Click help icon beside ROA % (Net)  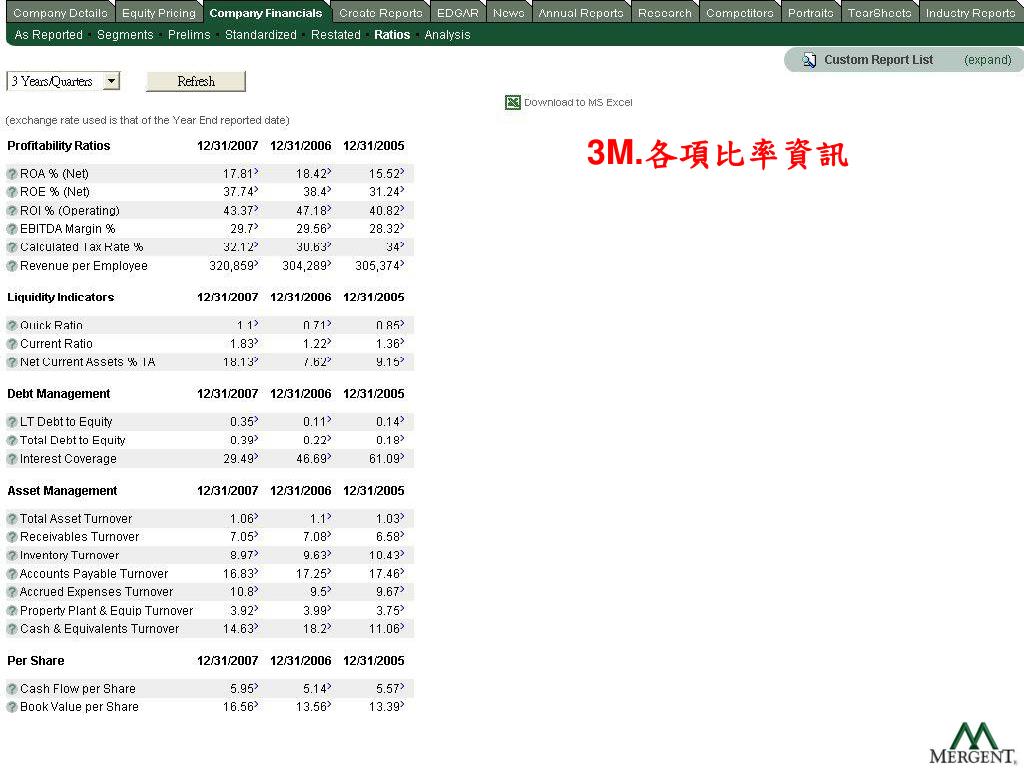(12, 174)
